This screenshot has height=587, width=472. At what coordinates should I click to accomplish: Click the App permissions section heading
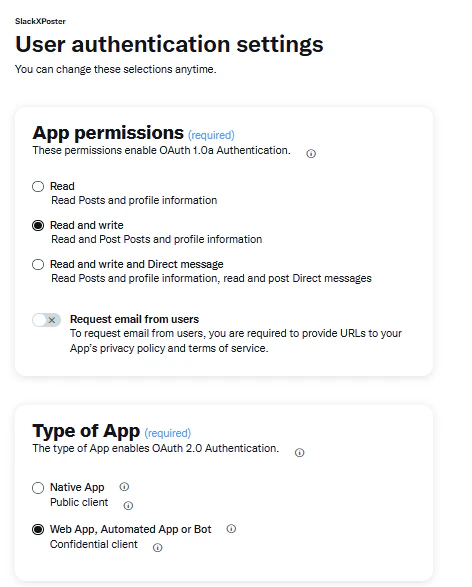(108, 133)
